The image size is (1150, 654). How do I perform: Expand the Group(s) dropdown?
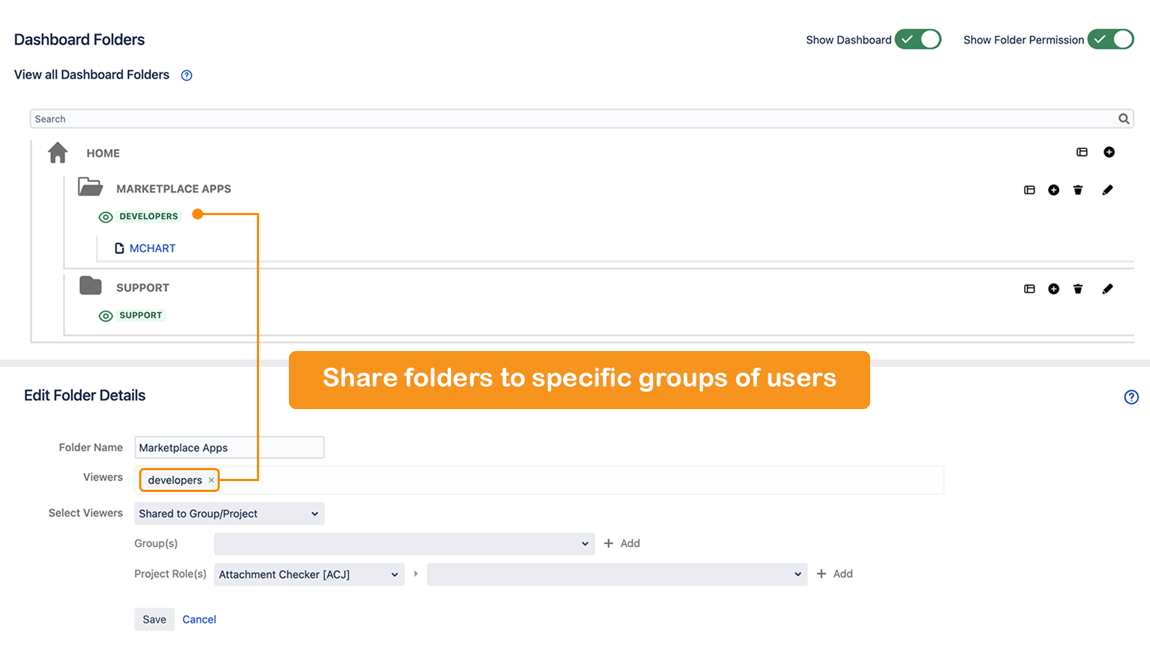pos(404,544)
